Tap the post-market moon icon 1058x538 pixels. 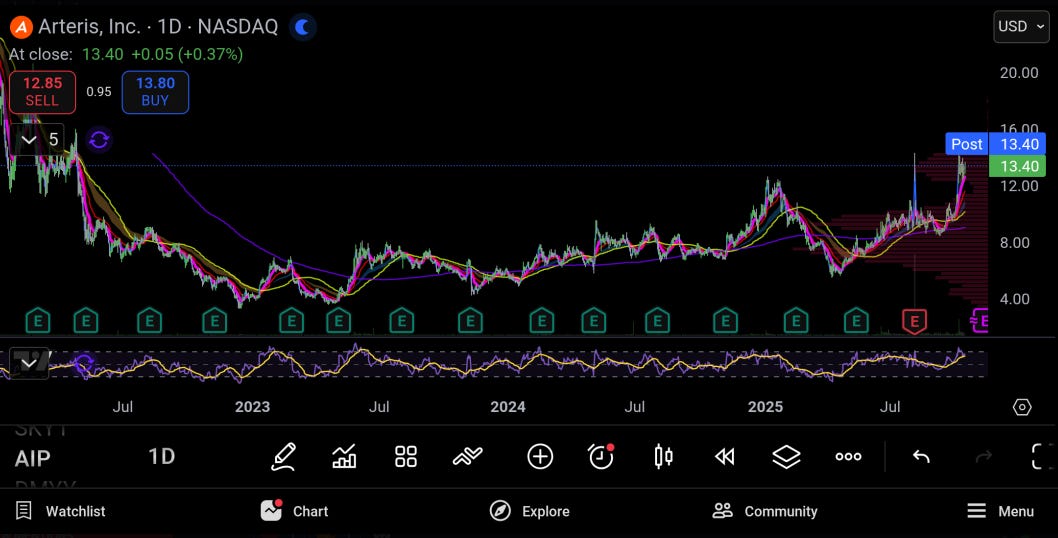click(x=303, y=27)
